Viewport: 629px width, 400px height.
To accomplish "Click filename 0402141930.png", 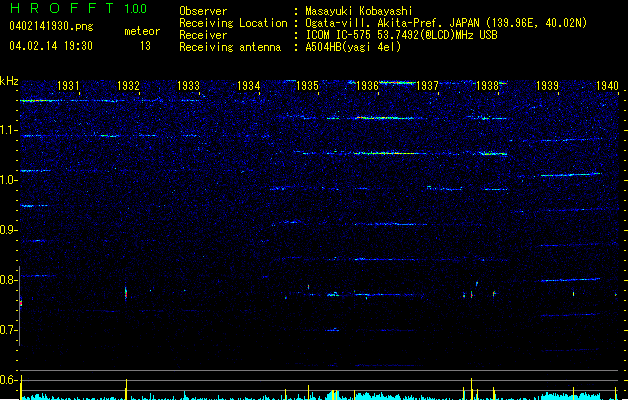I will coord(51,26).
